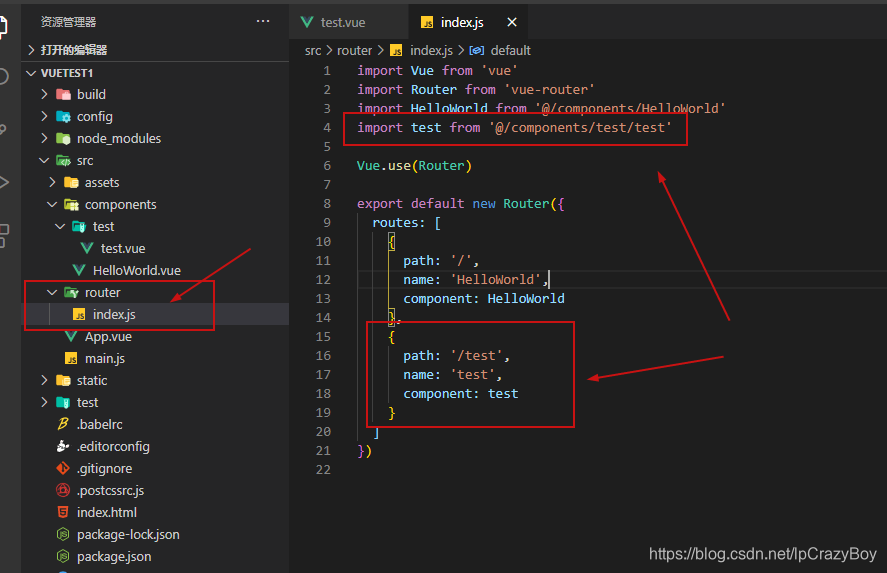Select index.js under router folder
The image size is (887, 573).
coord(114,314)
